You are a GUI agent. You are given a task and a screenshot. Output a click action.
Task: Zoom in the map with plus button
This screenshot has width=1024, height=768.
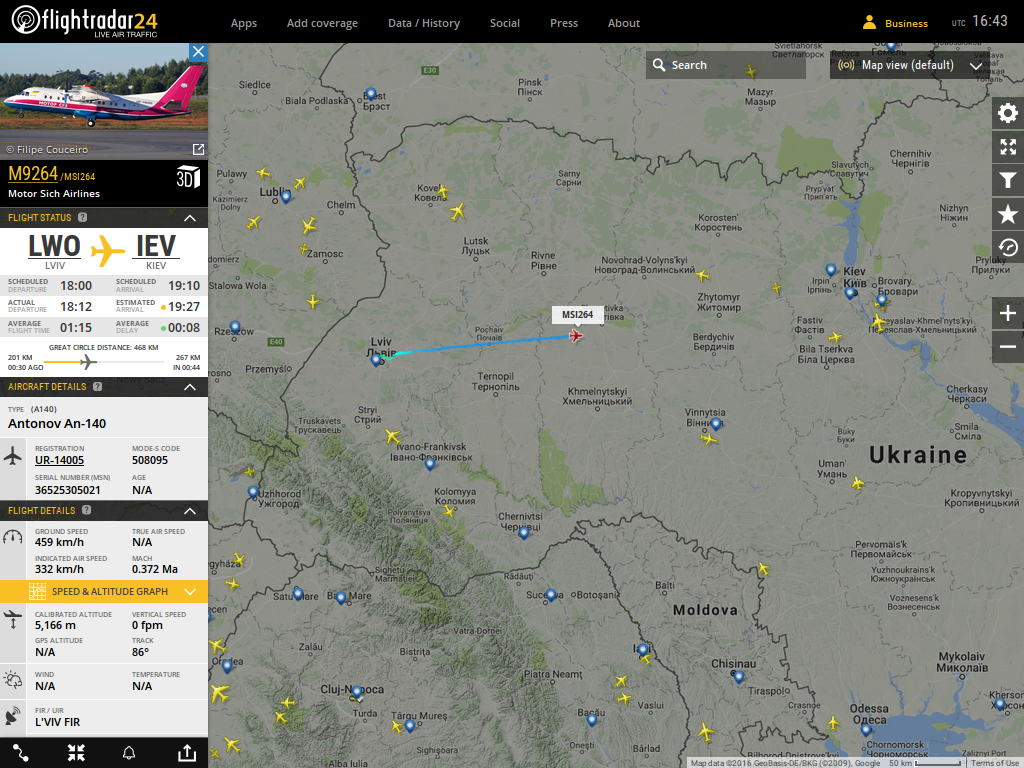click(x=1008, y=313)
